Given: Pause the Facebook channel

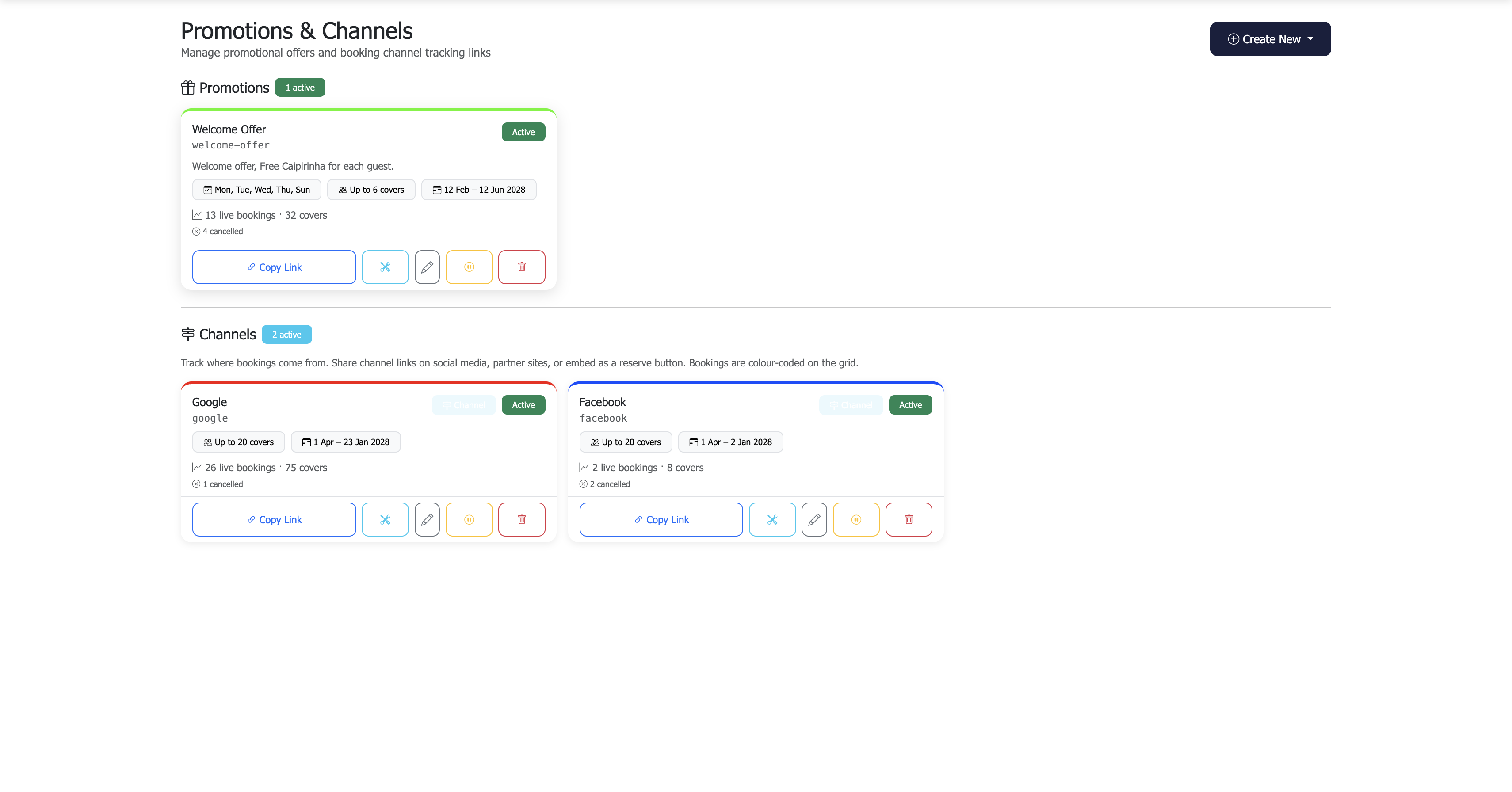Looking at the screenshot, I should (x=856, y=519).
